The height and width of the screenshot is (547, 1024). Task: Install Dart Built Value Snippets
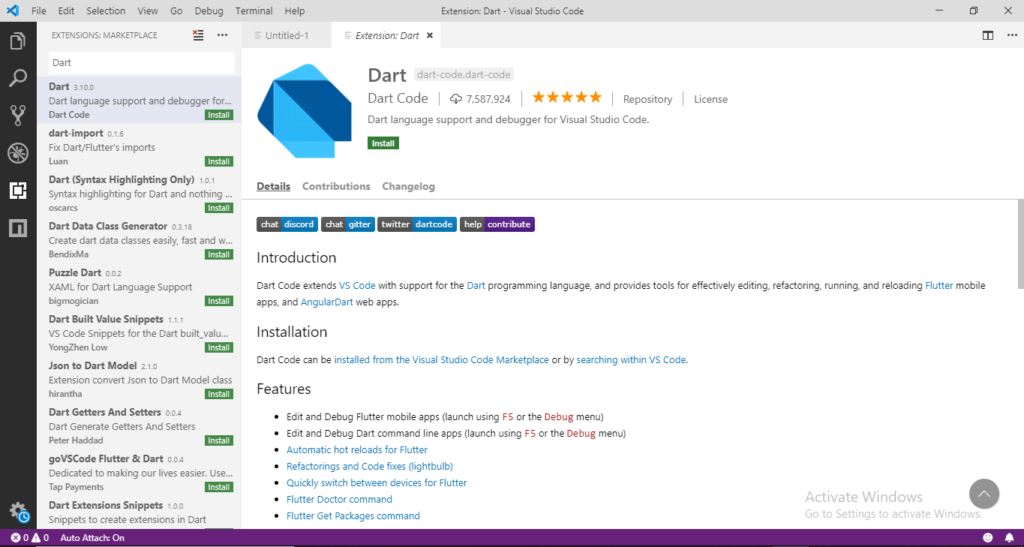tap(219, 347)
